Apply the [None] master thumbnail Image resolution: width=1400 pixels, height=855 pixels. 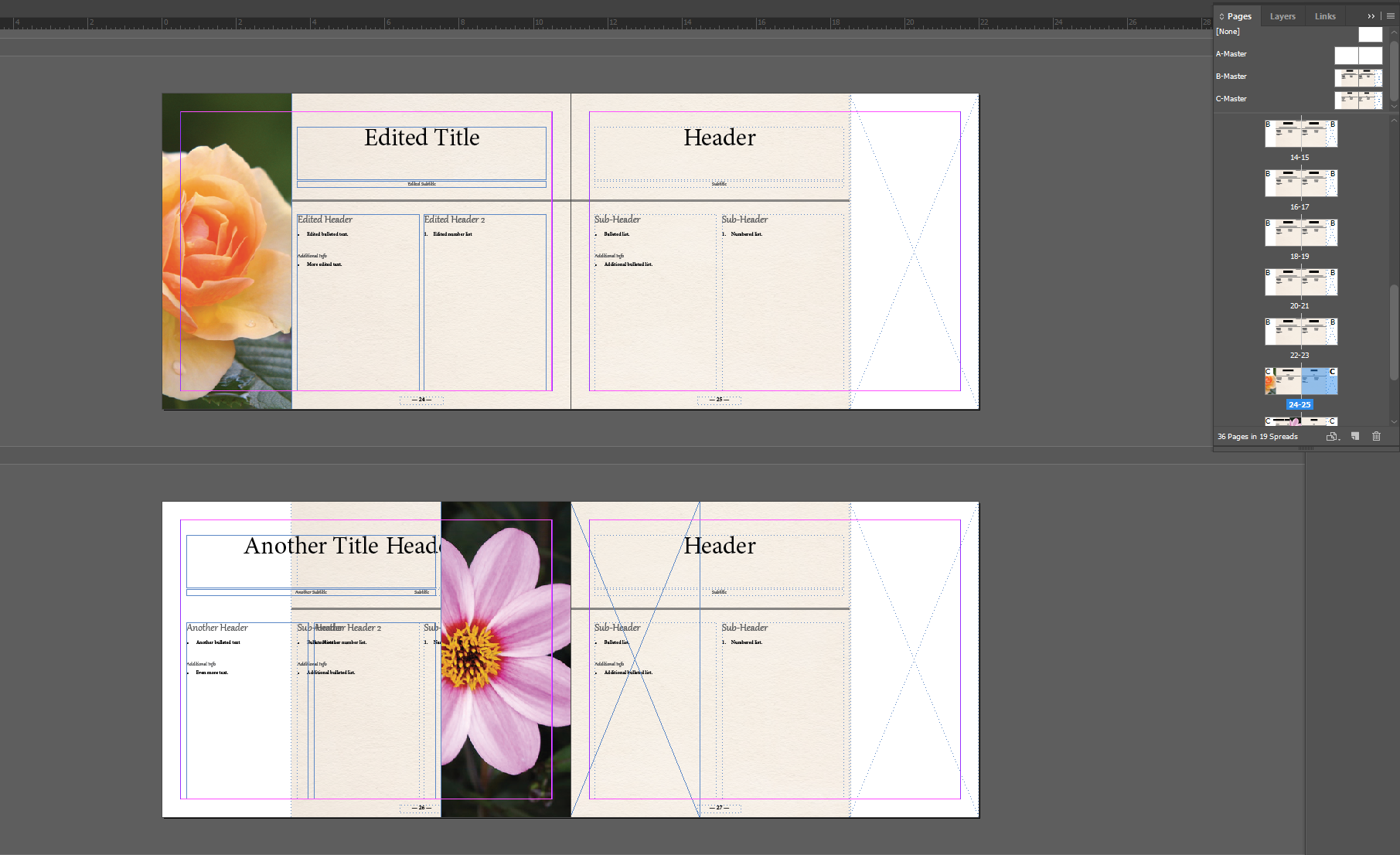[1370, 34]
